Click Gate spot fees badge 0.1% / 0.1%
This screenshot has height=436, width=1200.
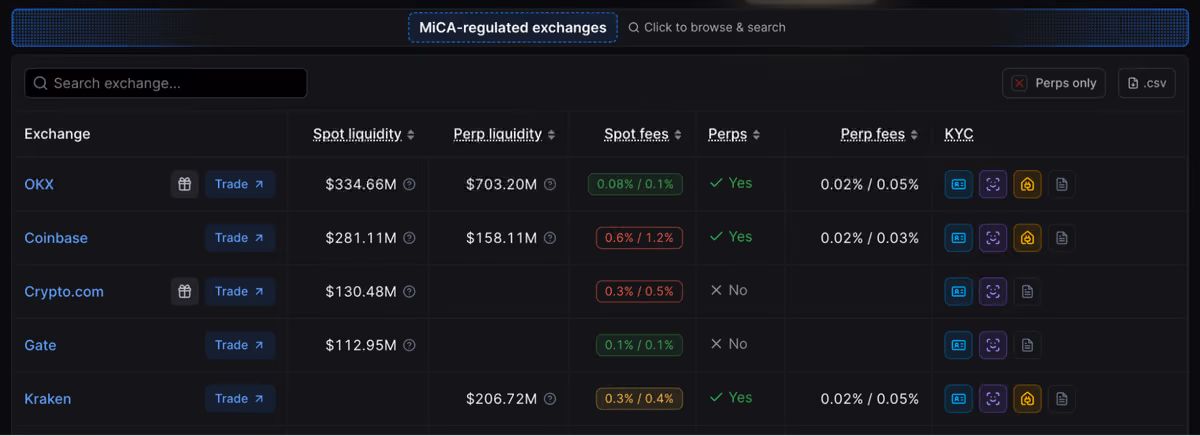(640, 345)
